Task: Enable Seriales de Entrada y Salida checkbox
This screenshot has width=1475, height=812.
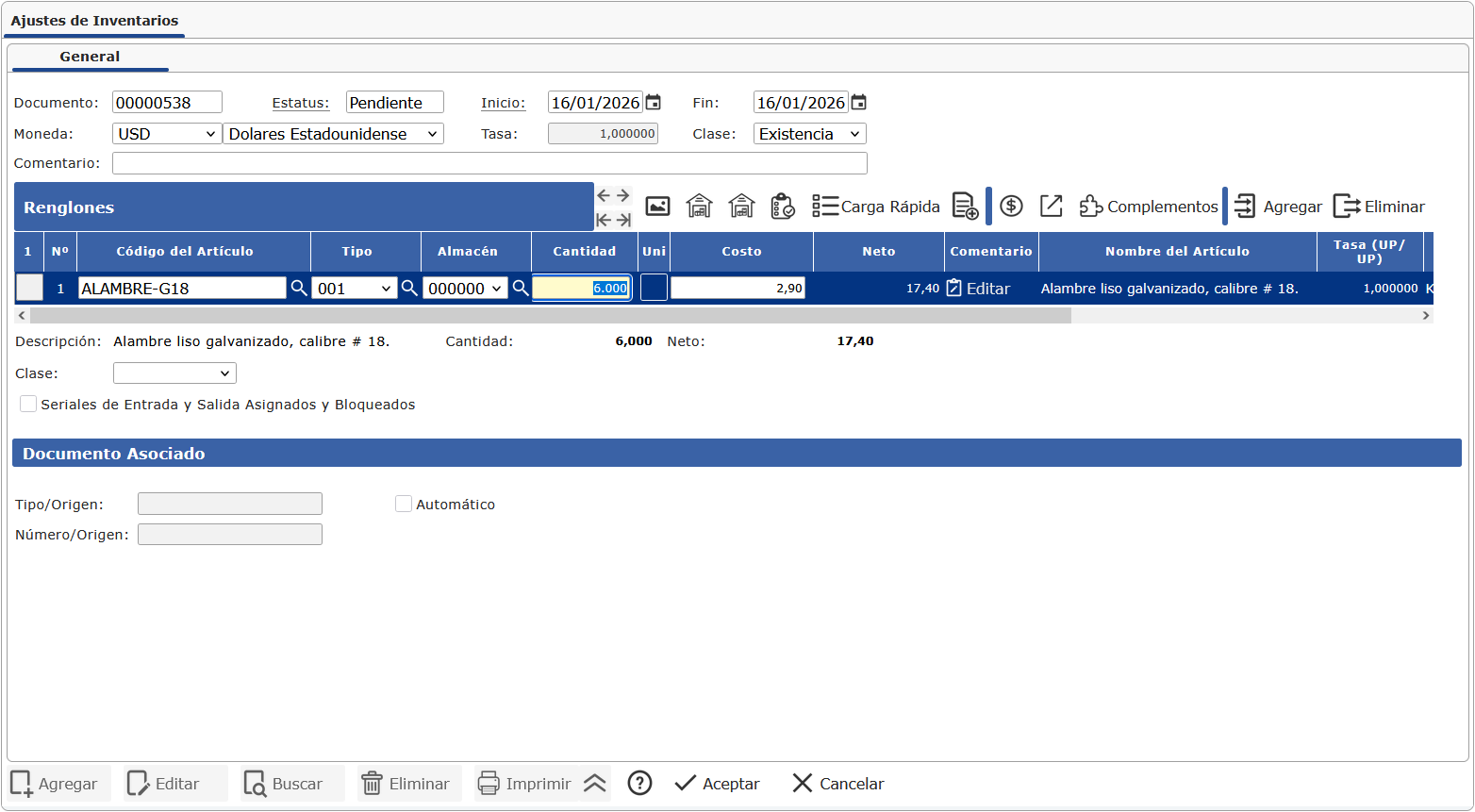Action: (x=28, y=405)
